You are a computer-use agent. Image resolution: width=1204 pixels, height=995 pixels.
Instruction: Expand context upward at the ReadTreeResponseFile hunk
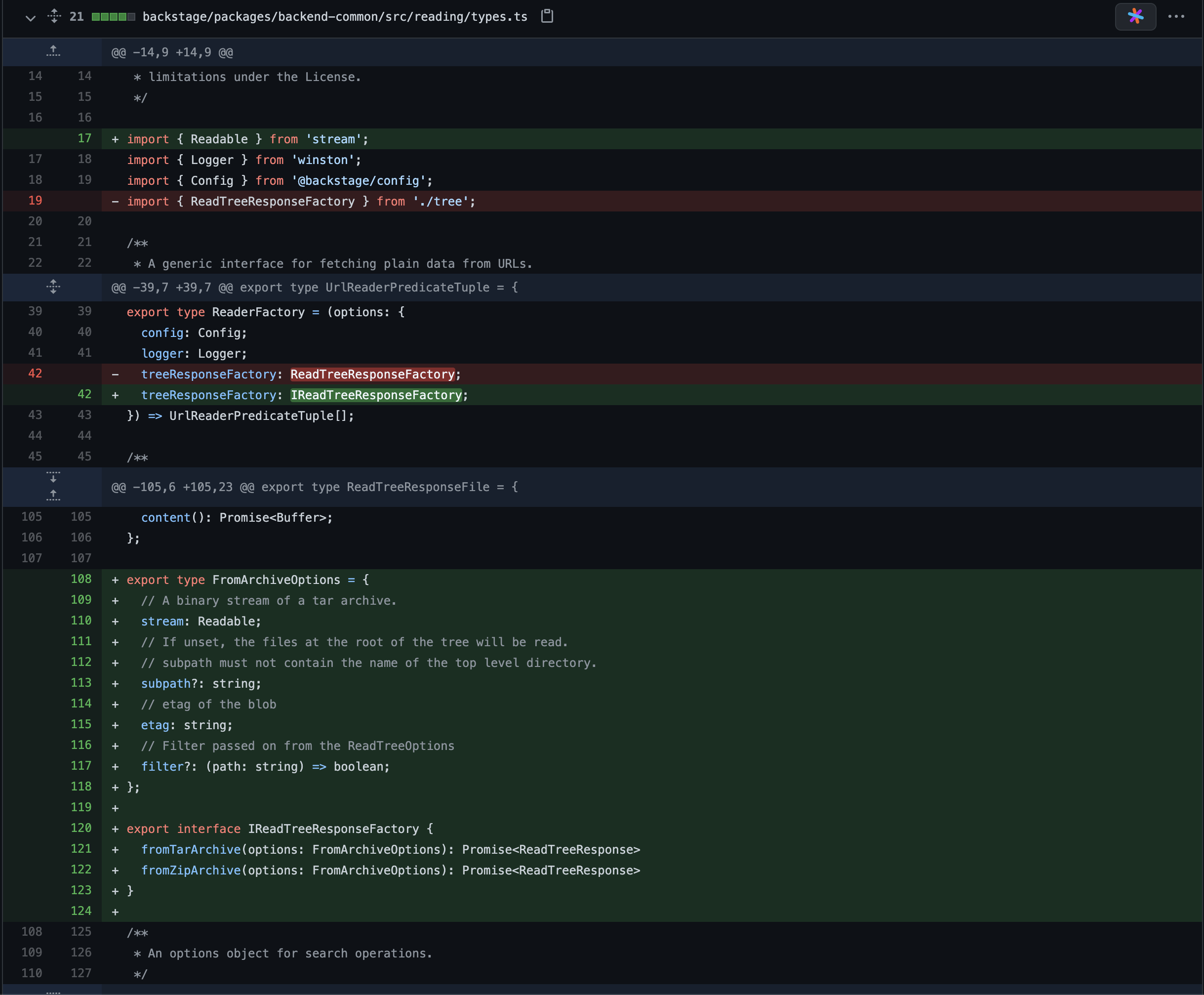(53, 495)
